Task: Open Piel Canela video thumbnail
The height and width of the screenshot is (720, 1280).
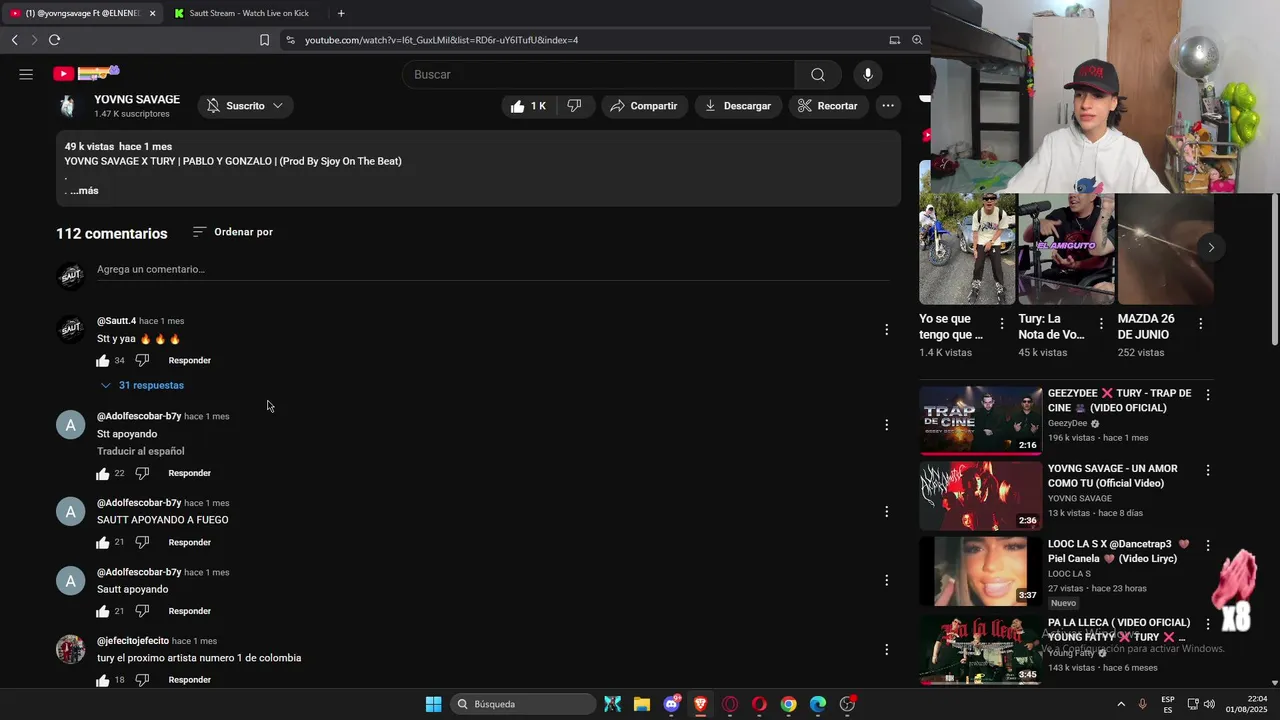Action: point(980,571)
